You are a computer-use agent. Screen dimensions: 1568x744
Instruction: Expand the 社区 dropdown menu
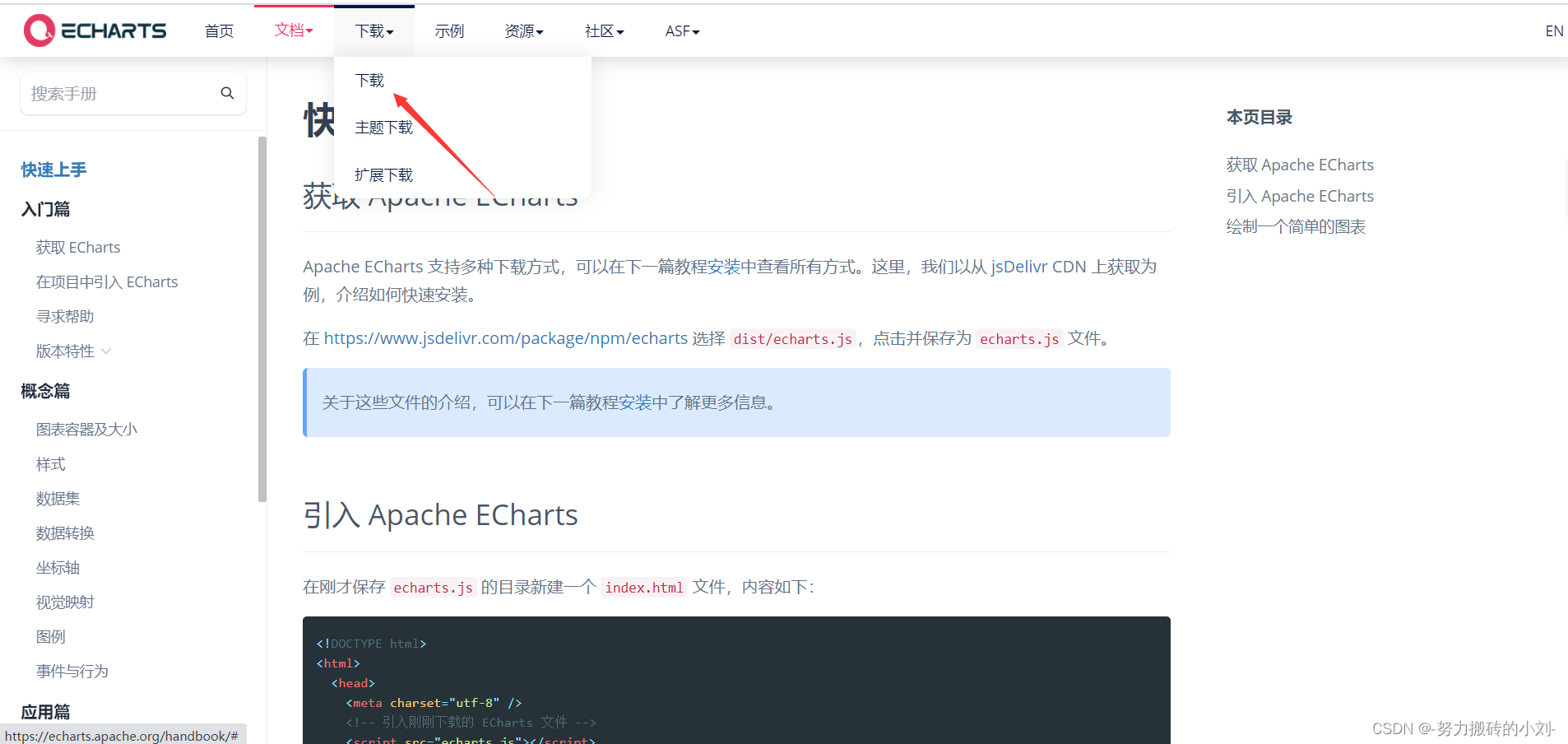coord(605,31)
